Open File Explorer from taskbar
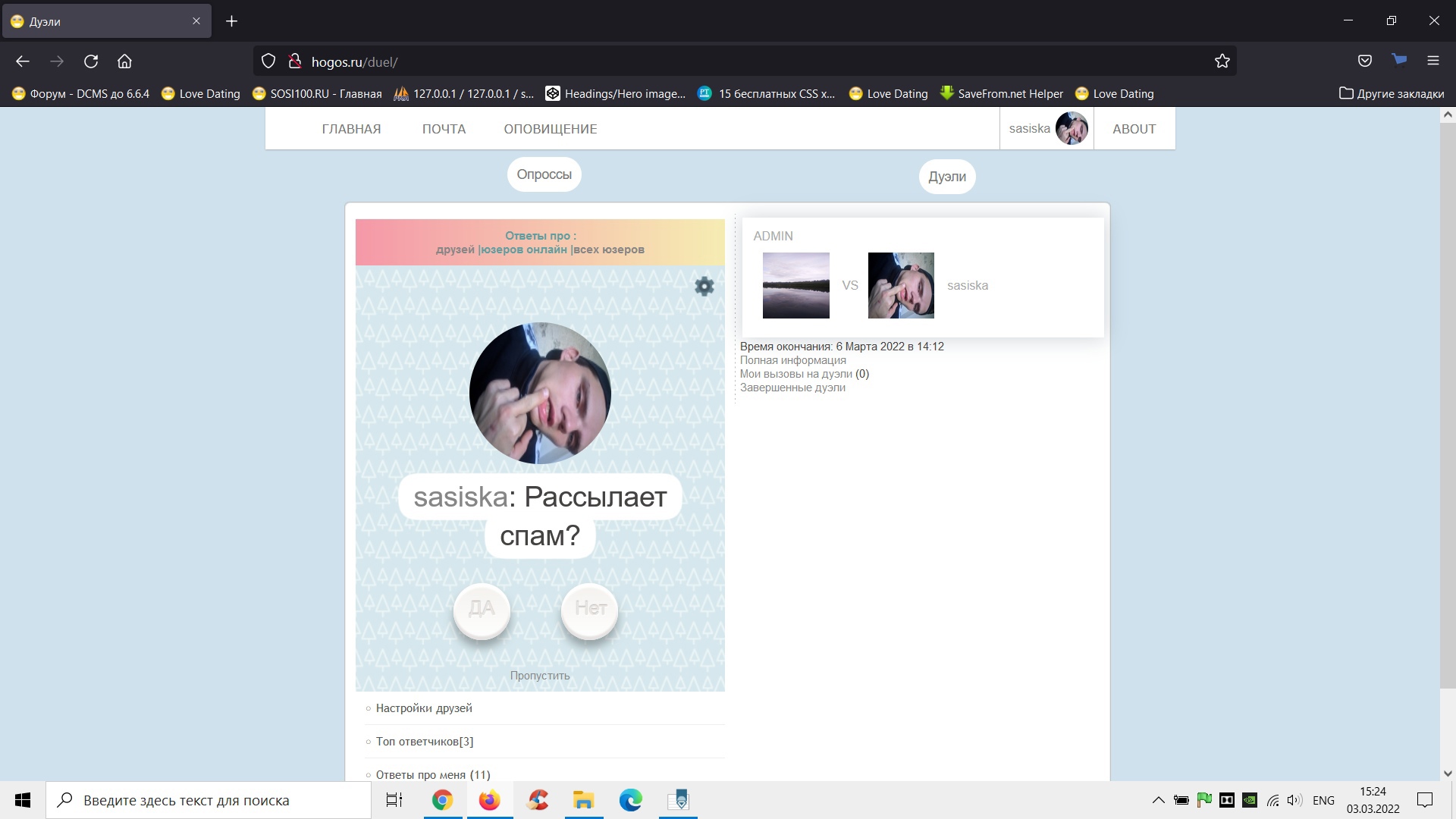Screen dimensions: 1456x819 (583, 800)
